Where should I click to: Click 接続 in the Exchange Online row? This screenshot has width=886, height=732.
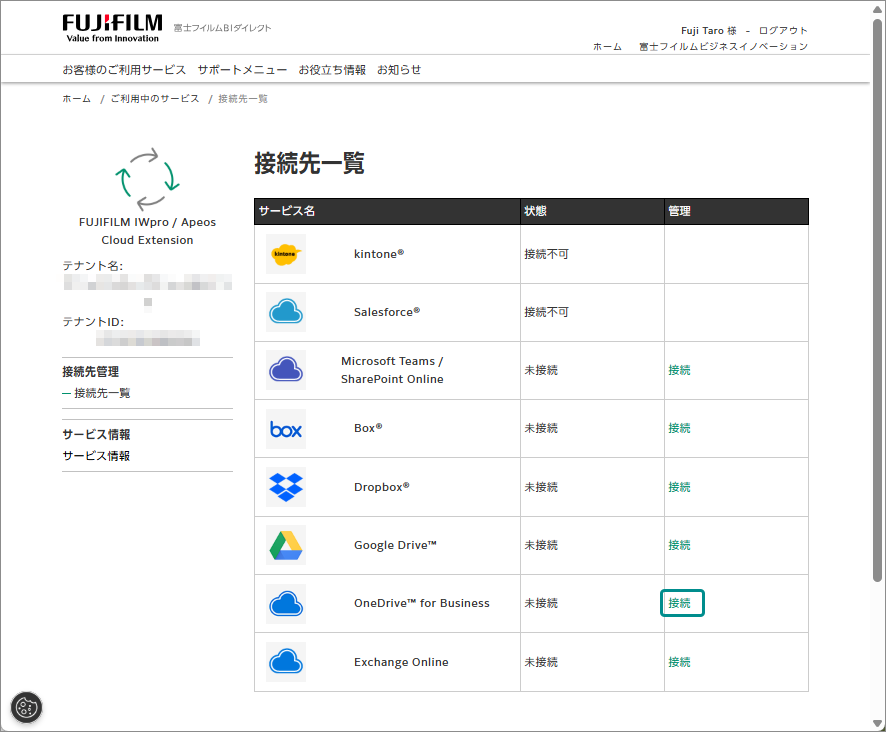click(x=679, y=662)
